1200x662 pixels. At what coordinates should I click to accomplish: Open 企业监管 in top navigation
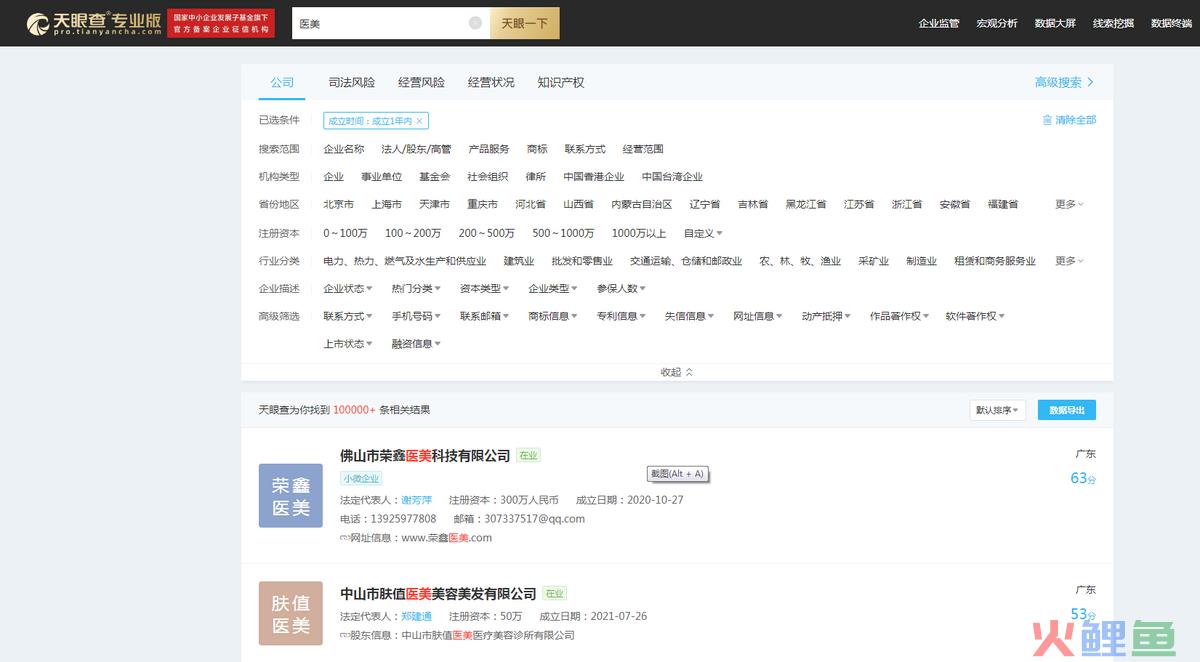tap(939, 23)
